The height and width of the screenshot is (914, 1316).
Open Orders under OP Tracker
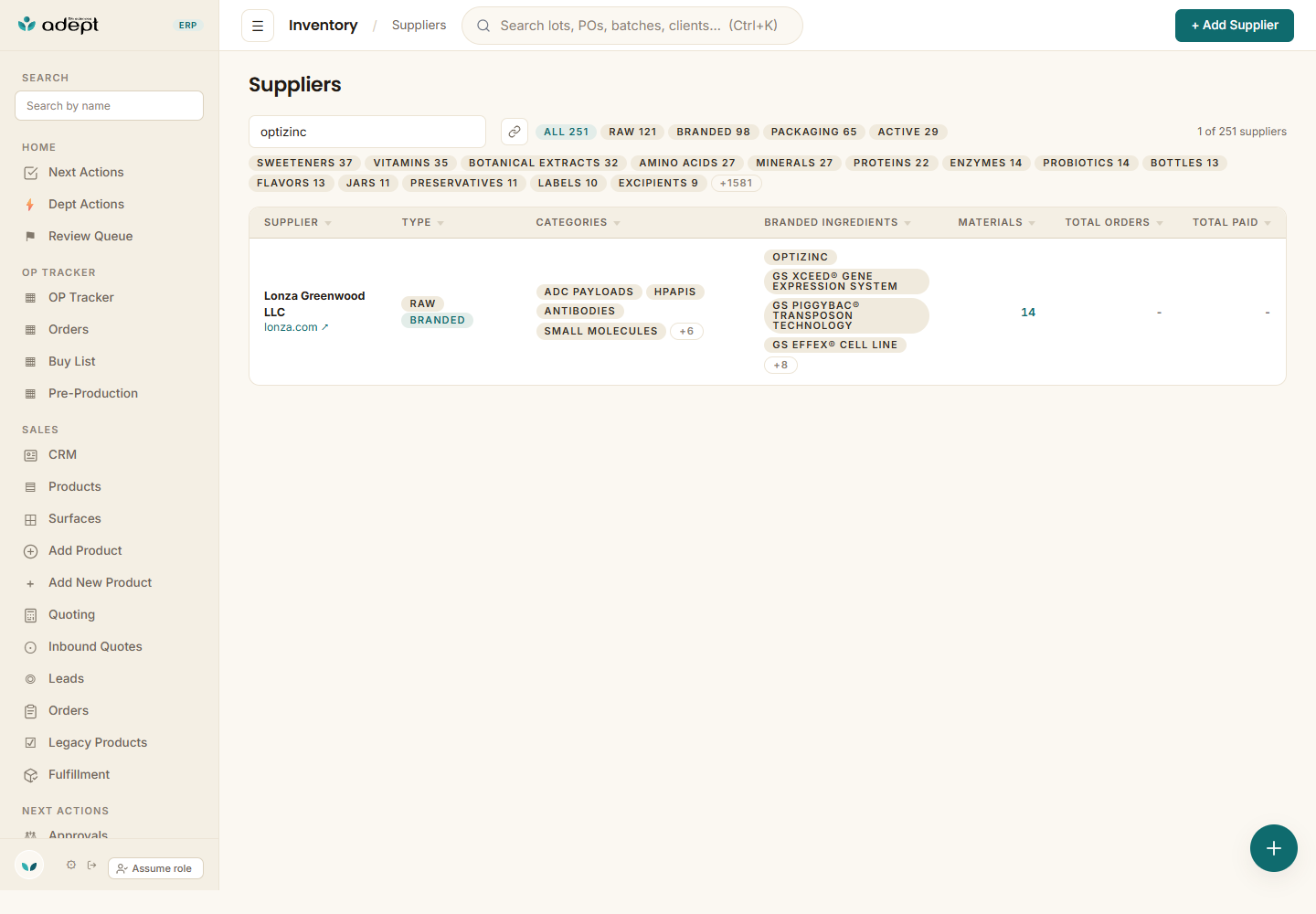69,330
